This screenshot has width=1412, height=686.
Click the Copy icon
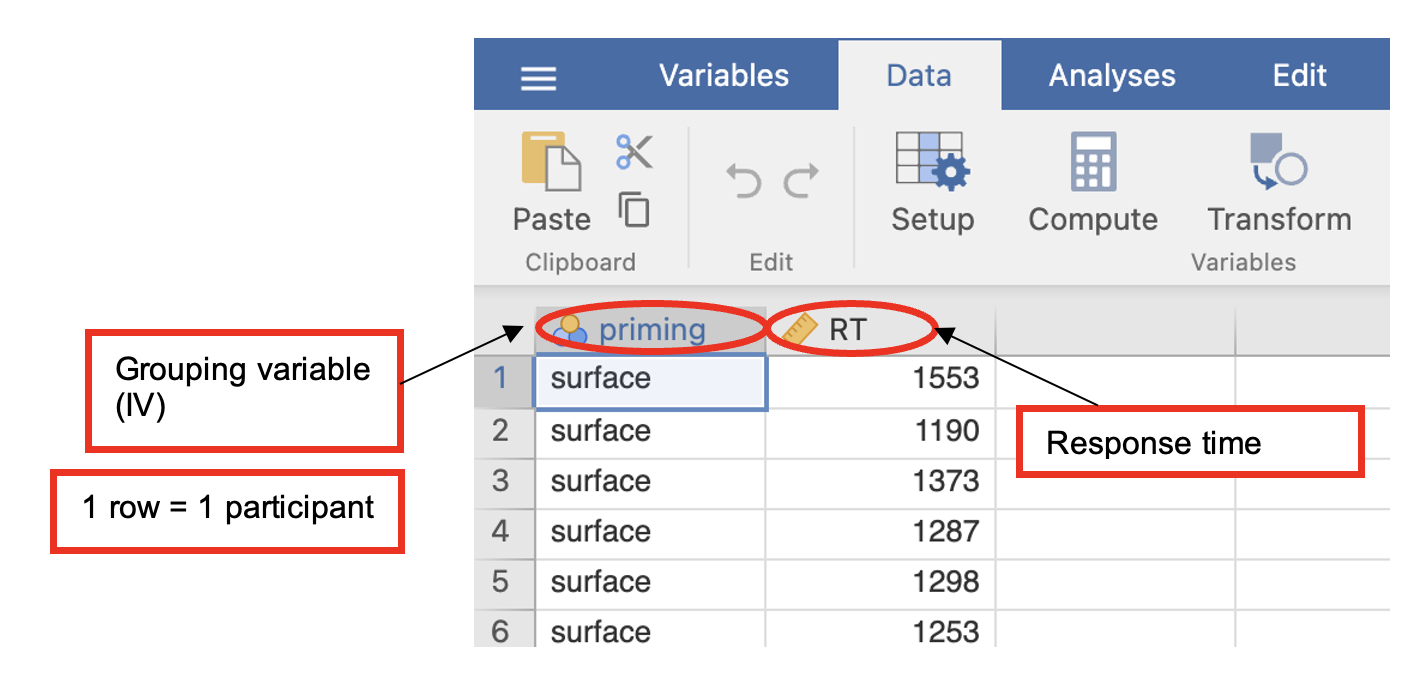[x=634, y=210]
